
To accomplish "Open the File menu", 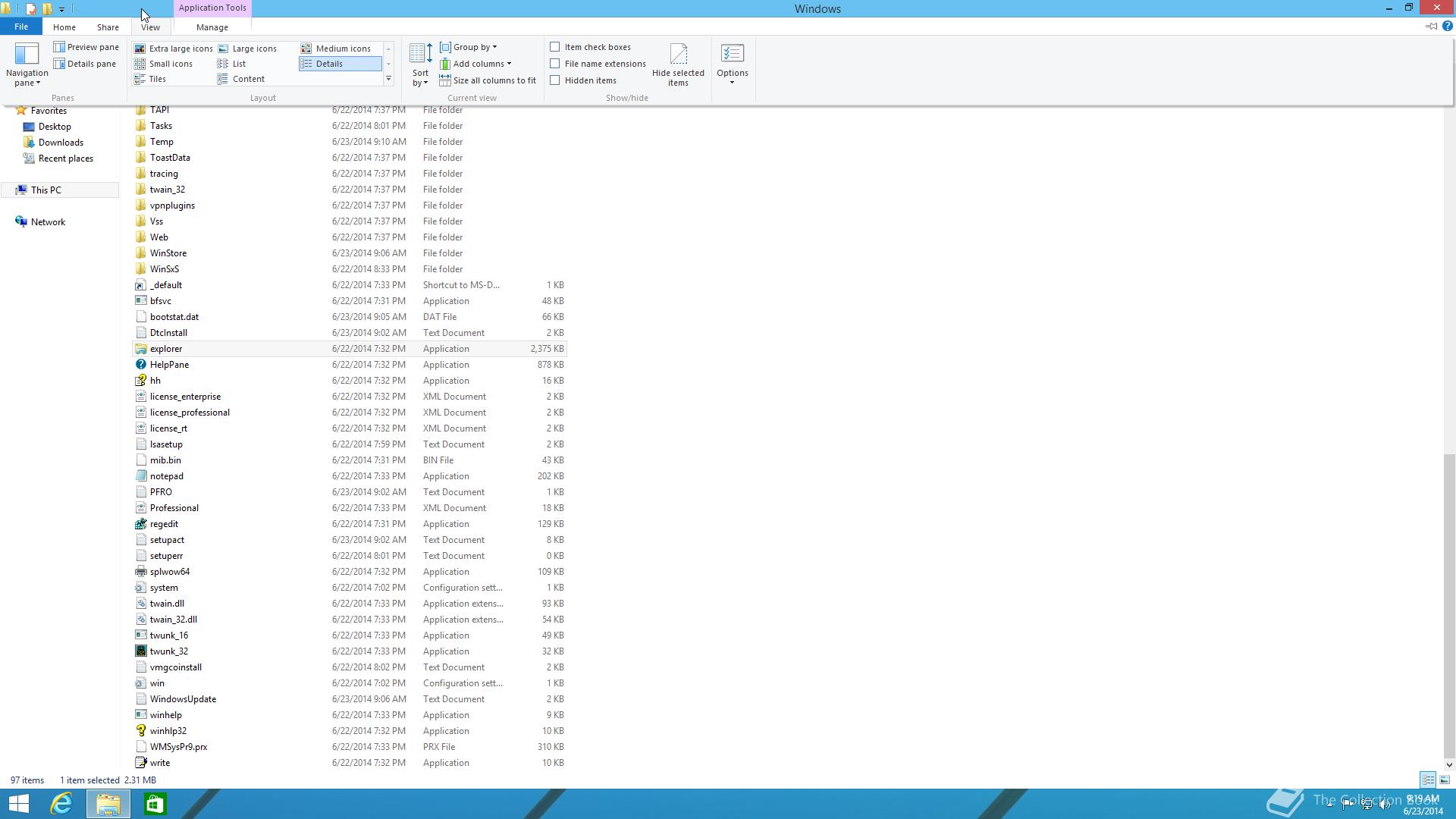I will [21, 27].
